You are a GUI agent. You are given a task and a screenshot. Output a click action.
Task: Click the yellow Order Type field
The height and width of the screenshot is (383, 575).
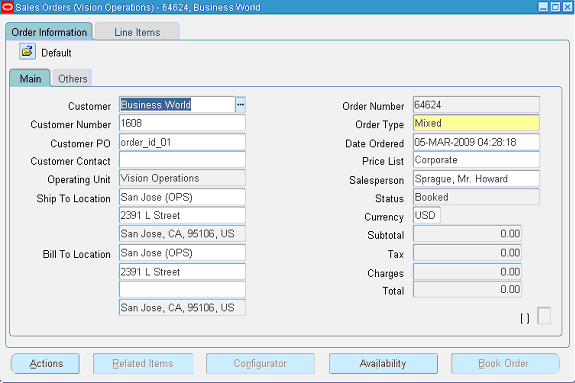click(x=476, y=123)
